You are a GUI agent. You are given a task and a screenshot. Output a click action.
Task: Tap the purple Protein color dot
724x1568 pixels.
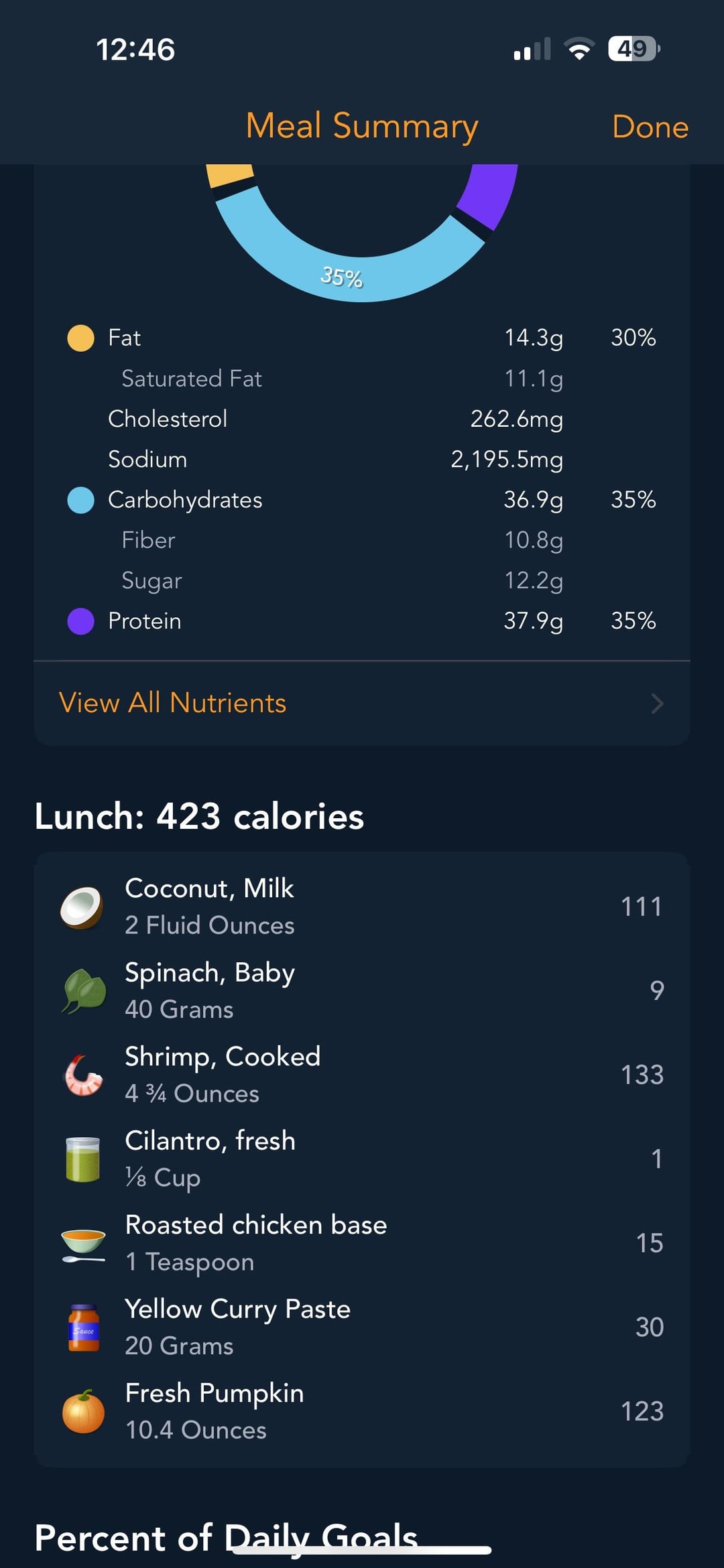click(x=80, y=621)
